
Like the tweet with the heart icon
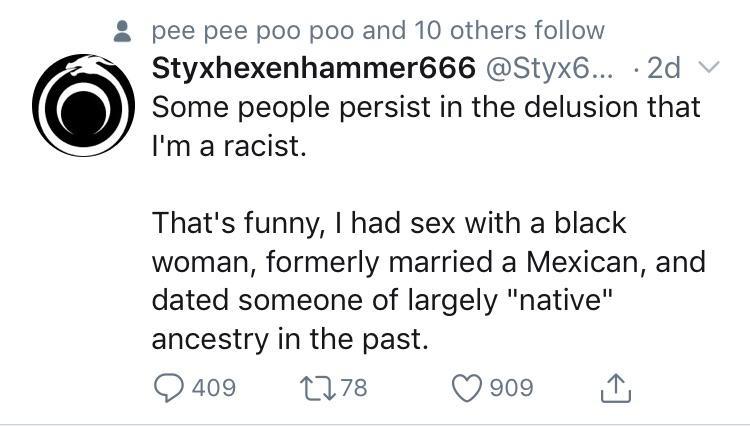click(x=467, y=388)
